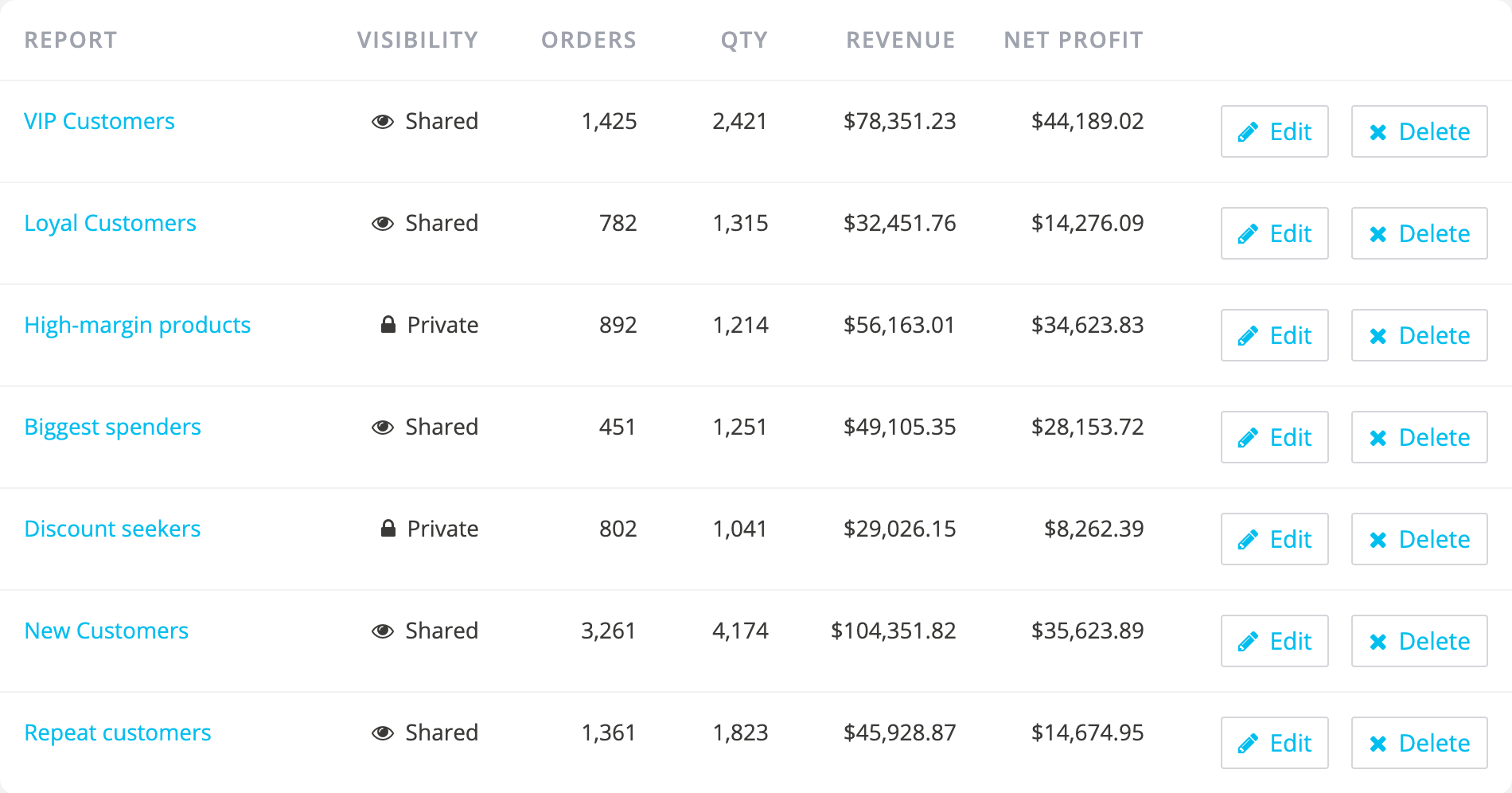Select the net profit value $35,623.89

(1088, 631)
